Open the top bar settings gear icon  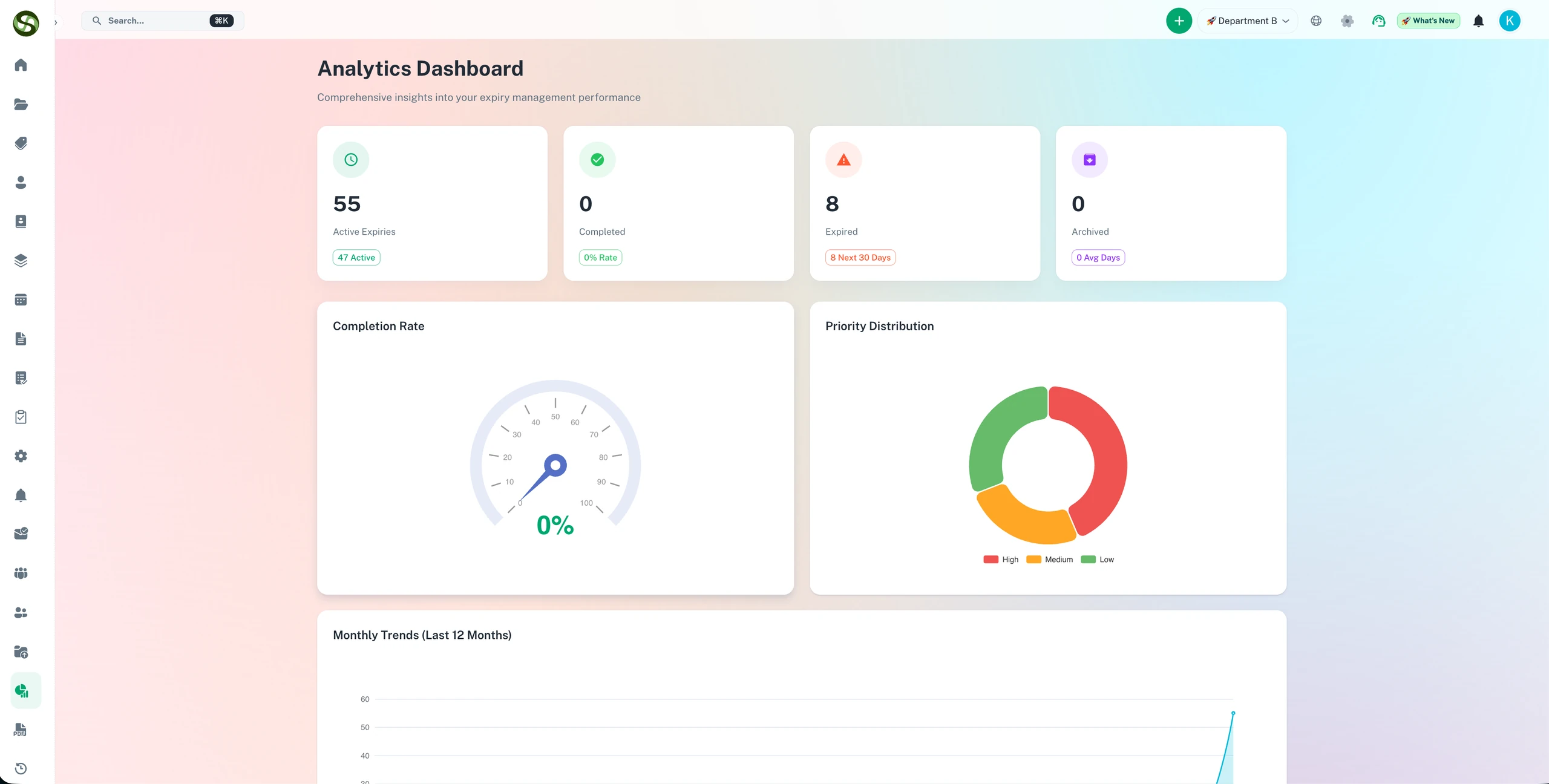[x=1347, y=21]
